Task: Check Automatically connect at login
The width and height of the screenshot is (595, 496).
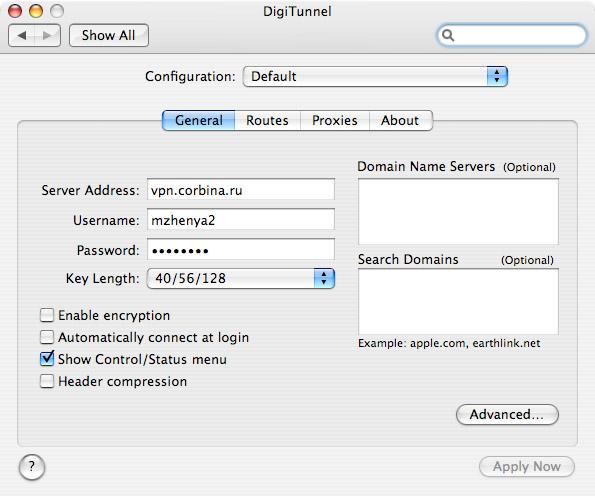Action: [47, 337]
